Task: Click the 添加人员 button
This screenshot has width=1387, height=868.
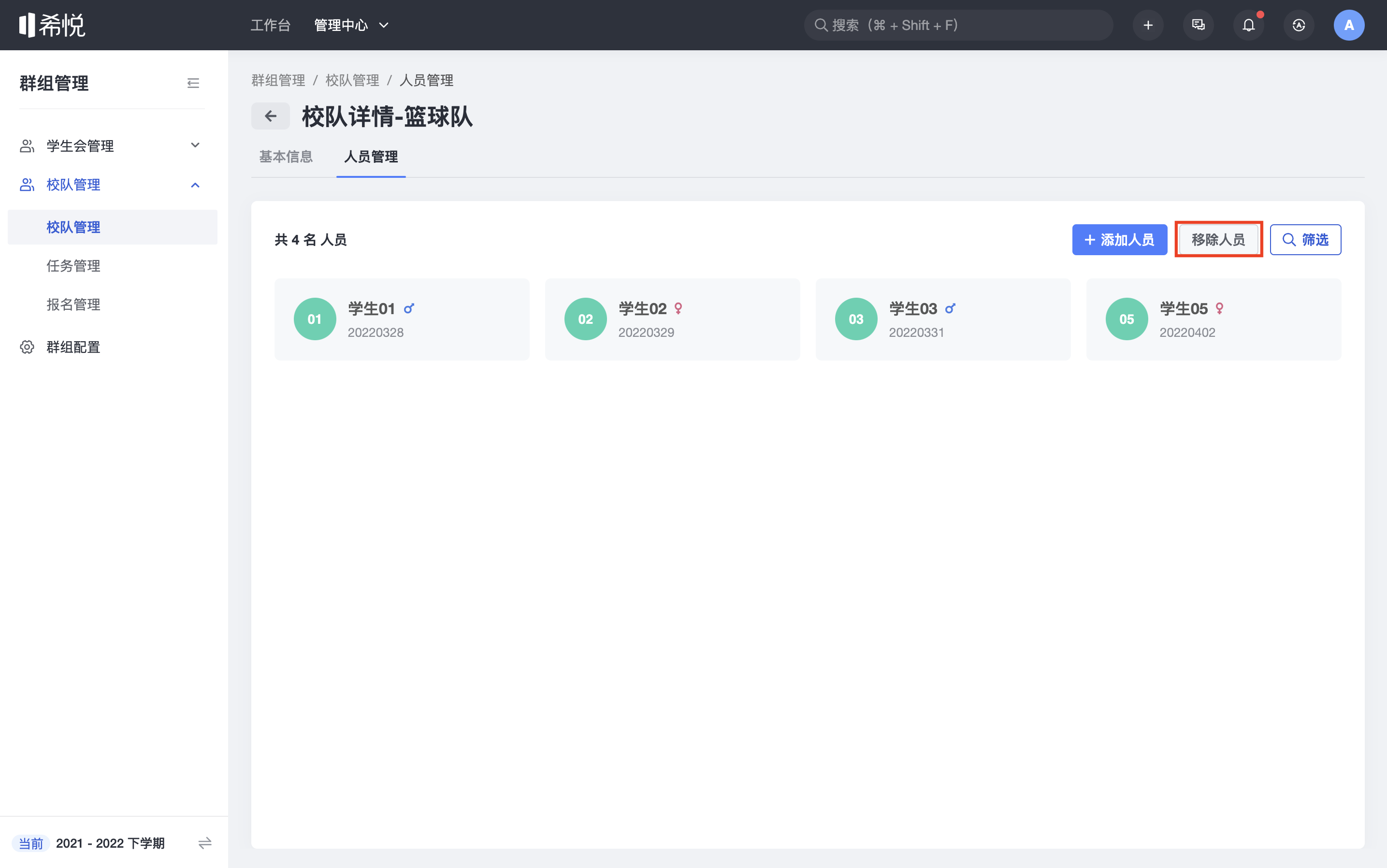Action: [x=1119, y=239]
